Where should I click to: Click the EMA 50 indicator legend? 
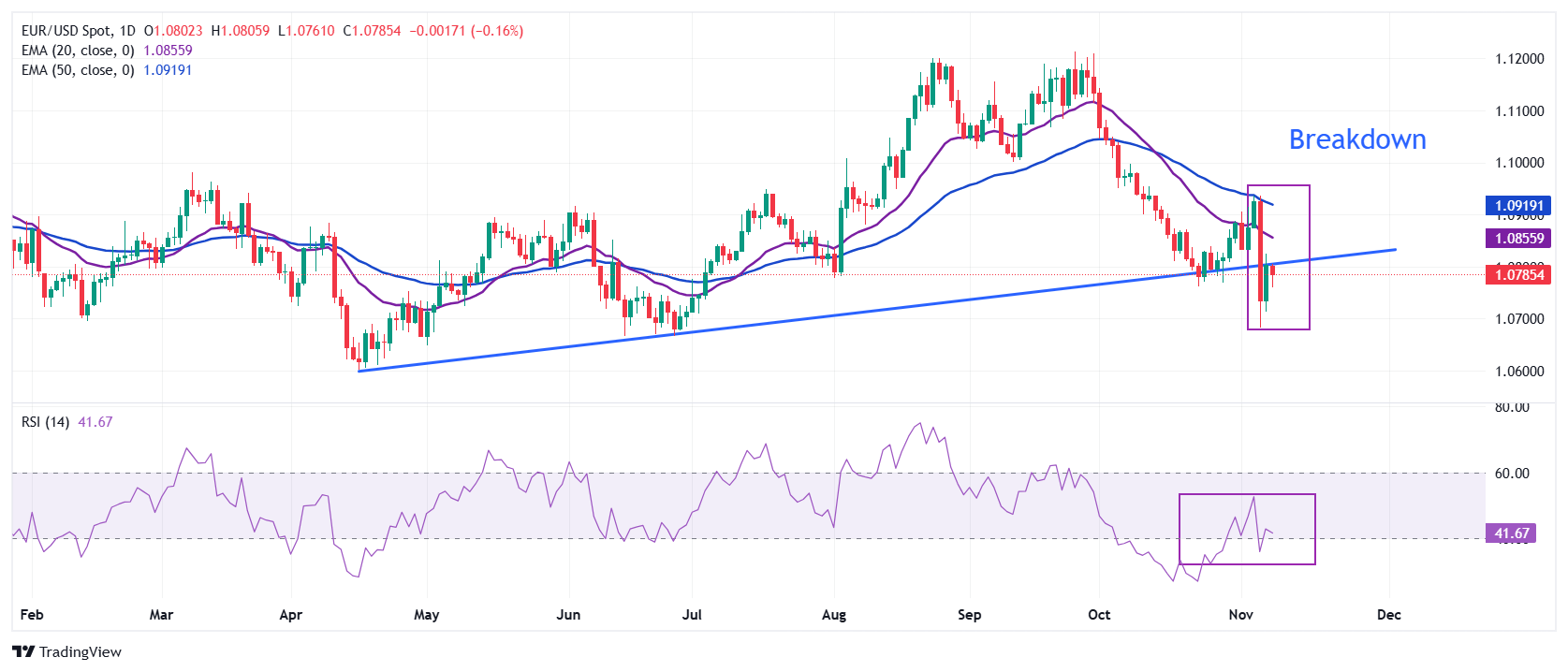78,70
